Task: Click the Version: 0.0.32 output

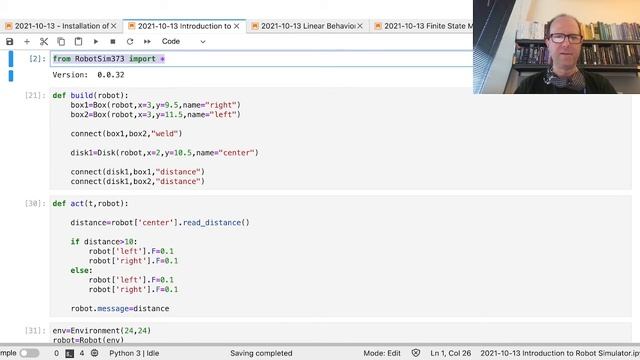Action: tap(88, 75)
